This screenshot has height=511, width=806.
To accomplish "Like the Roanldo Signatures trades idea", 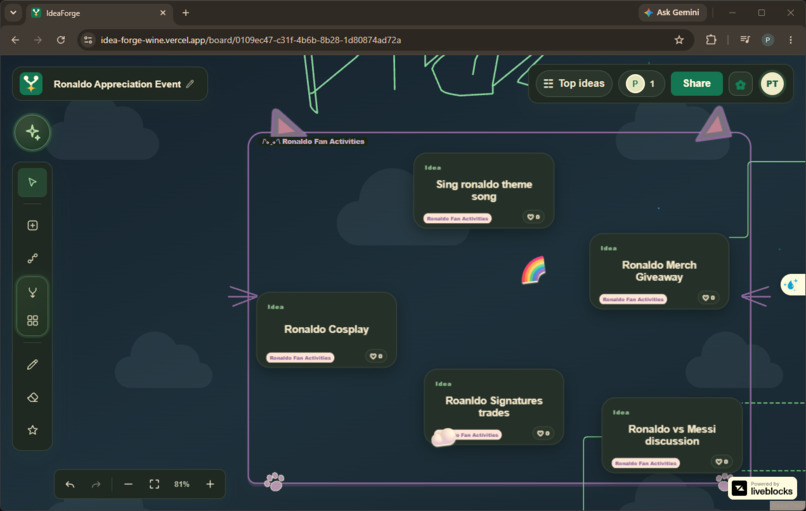I will 543,433.
